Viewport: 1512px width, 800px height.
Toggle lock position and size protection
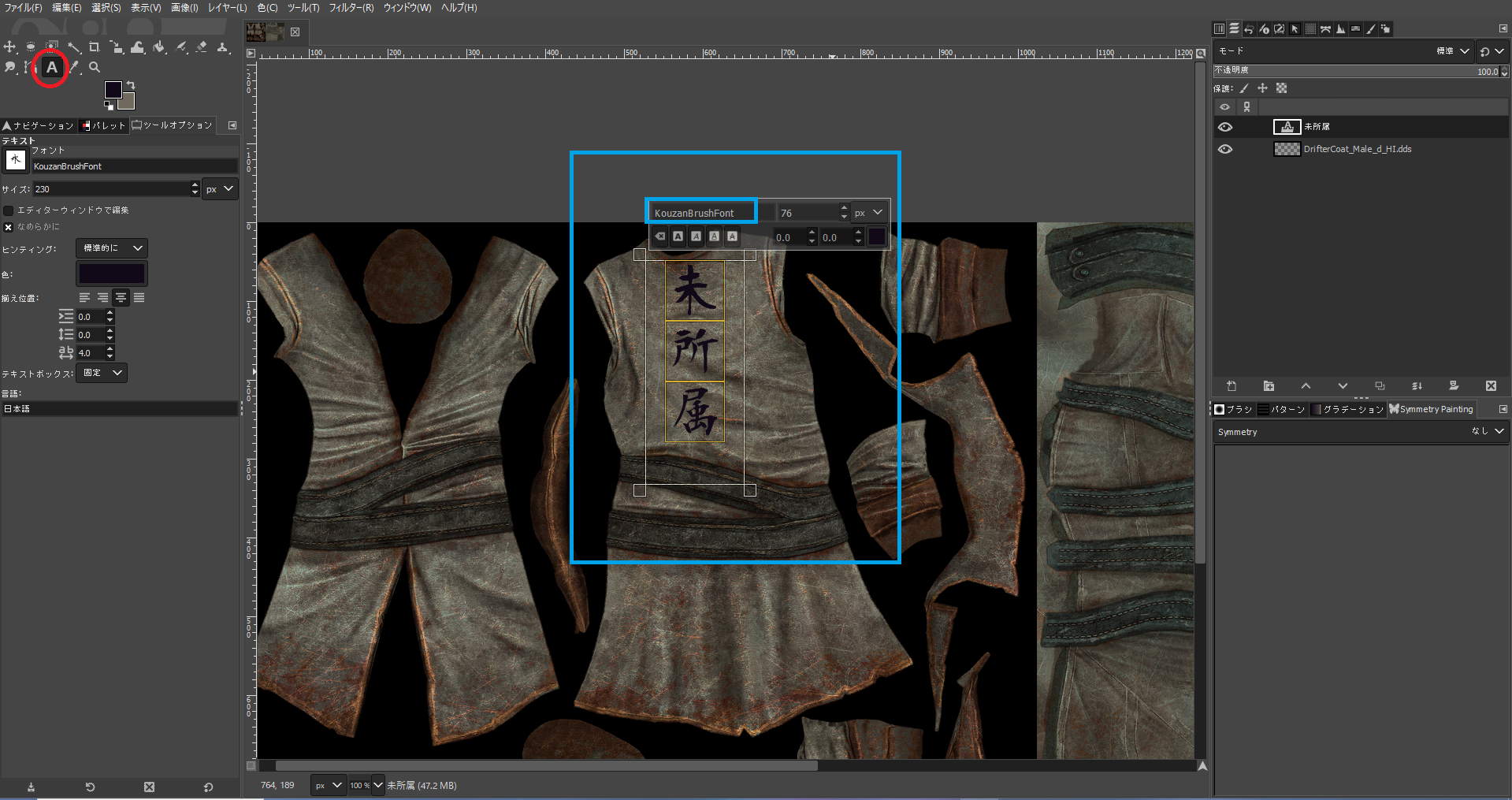[x=1262, y=88]
